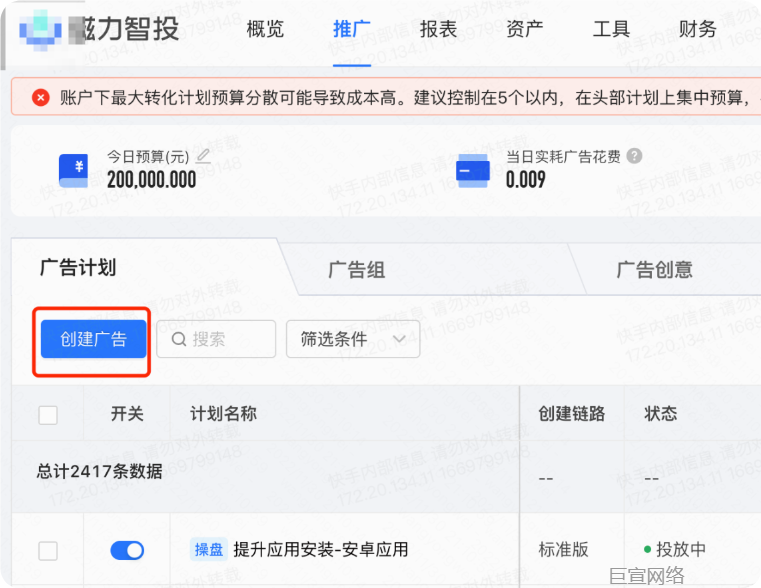761x588 pixels.
Task: Tick the checkbox for 提升应用安装-安卓应用 row
Action: pyautogui.click(x=48, y=551)
